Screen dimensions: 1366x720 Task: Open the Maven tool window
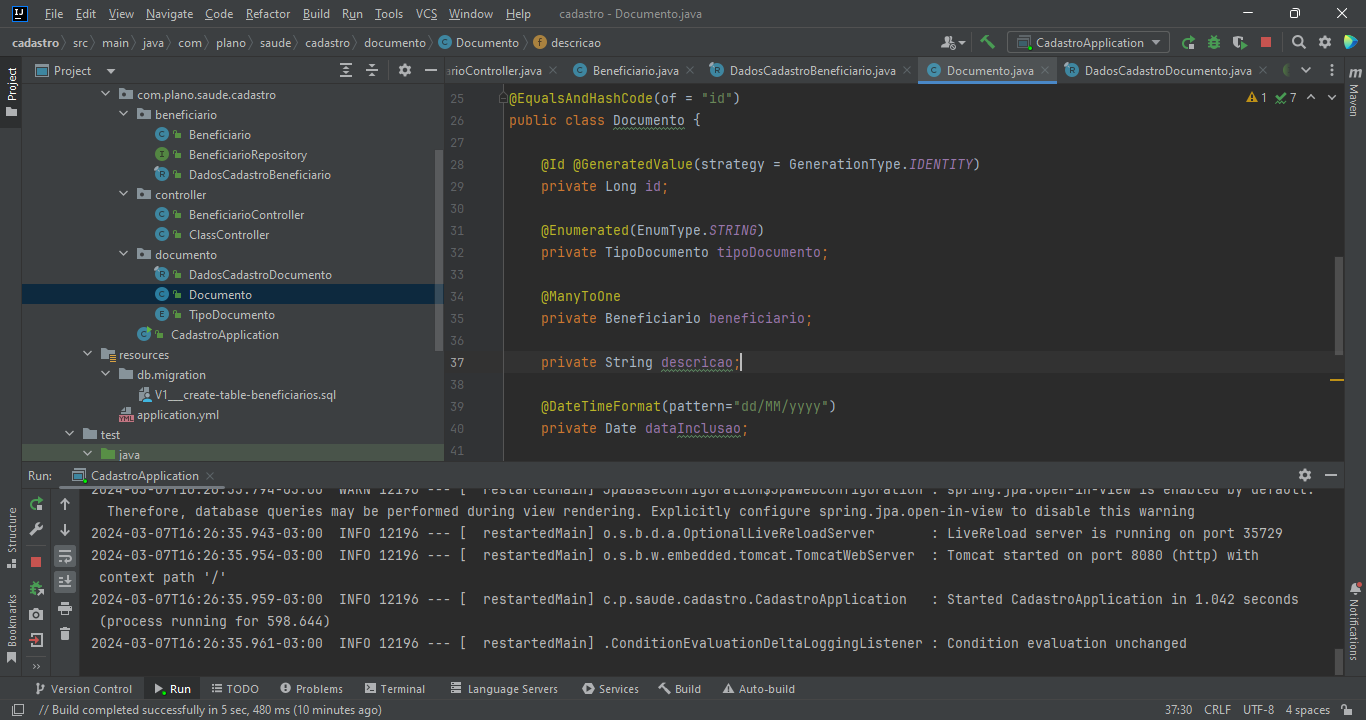(1353, 92)
